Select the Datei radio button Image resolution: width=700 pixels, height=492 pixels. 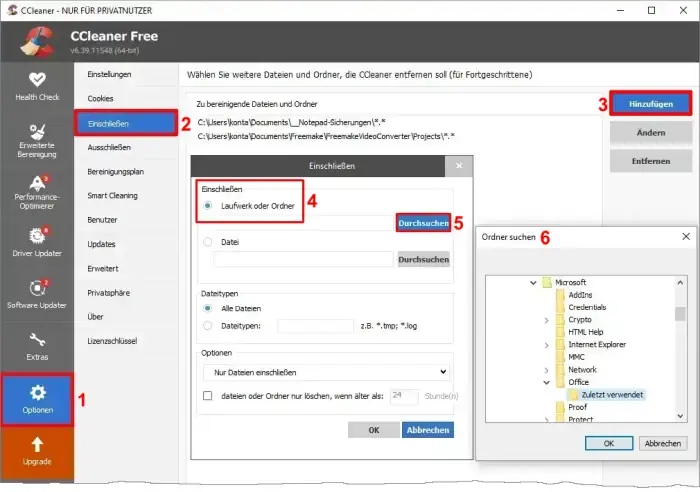pos(208,242)
